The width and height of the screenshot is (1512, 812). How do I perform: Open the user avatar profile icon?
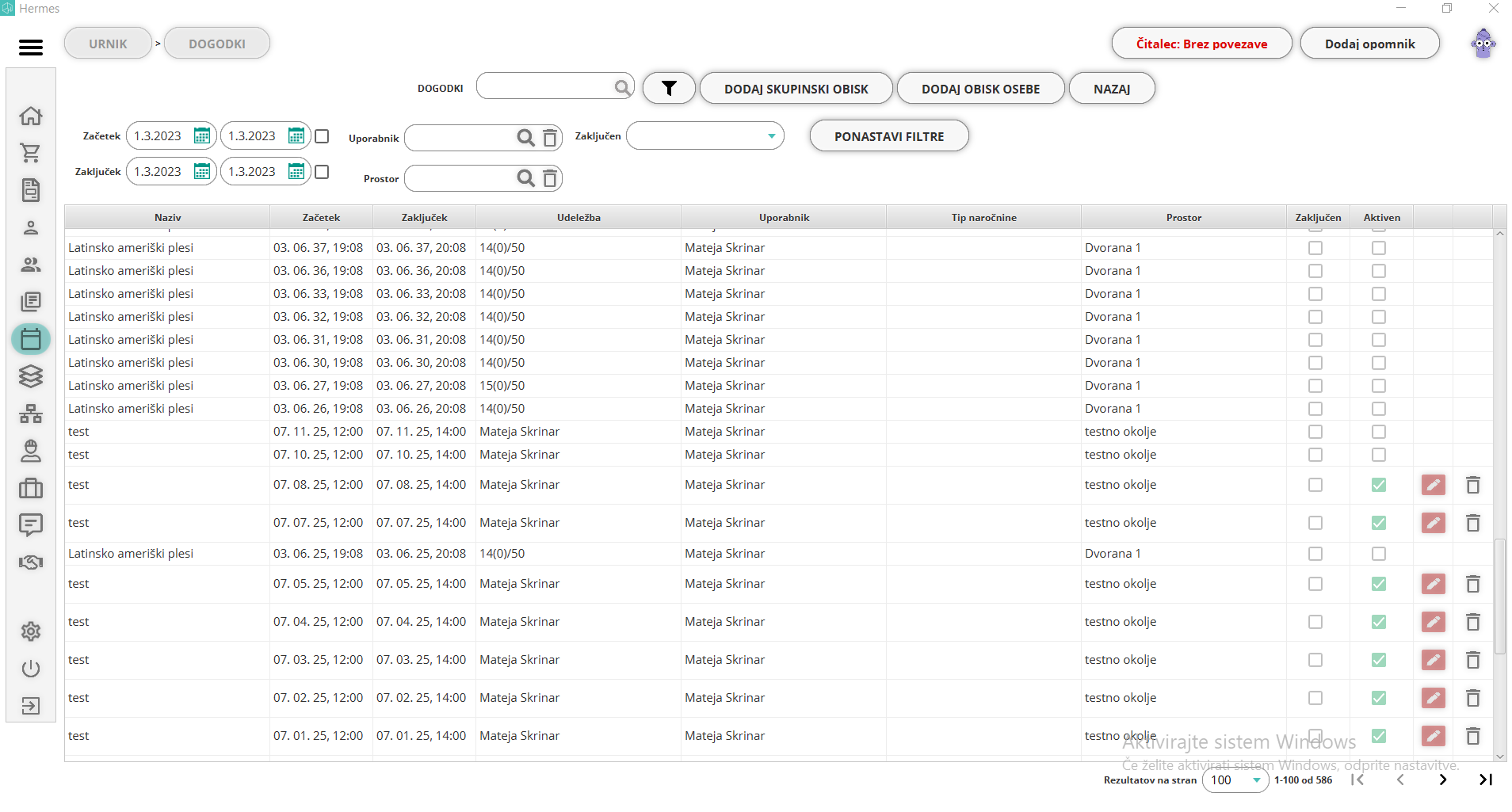[x=1483, y=44]
